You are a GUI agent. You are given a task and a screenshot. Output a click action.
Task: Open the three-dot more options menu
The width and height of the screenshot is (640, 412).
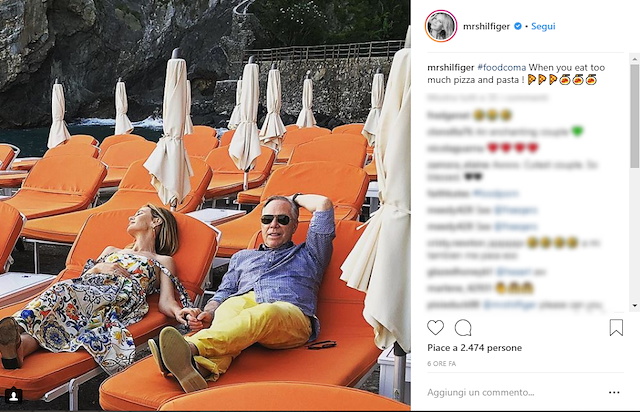[x=614, y=392]
